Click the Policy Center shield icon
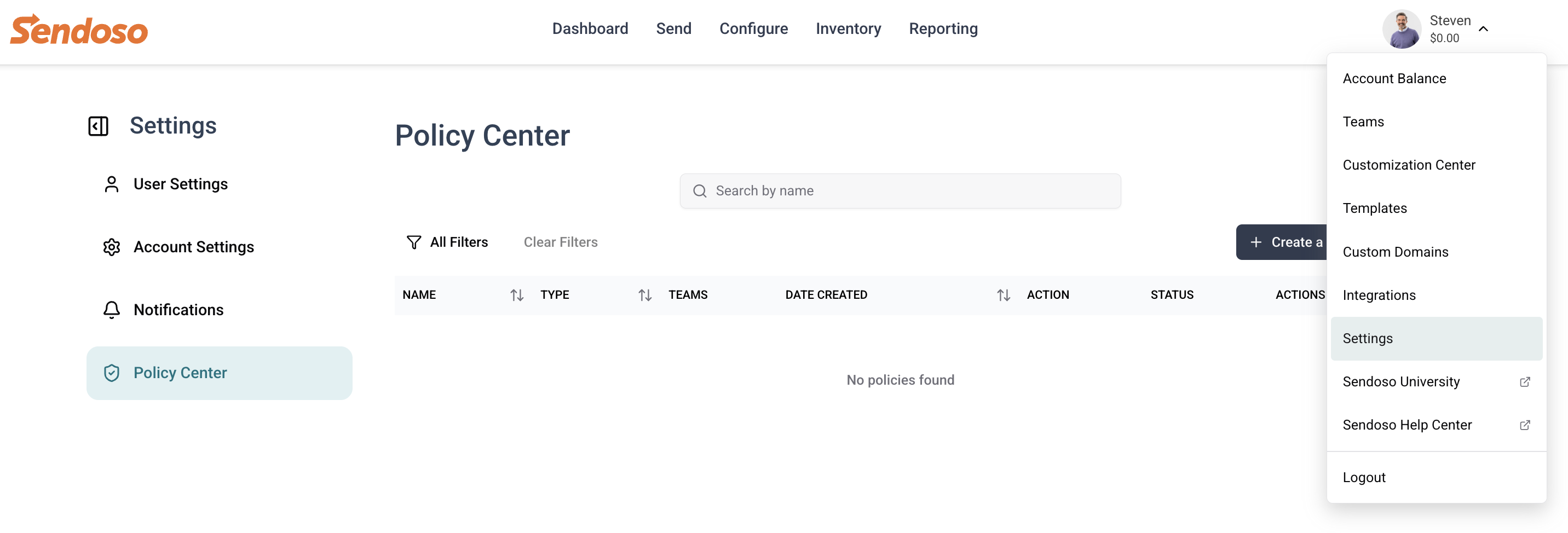 click(111, 372)
